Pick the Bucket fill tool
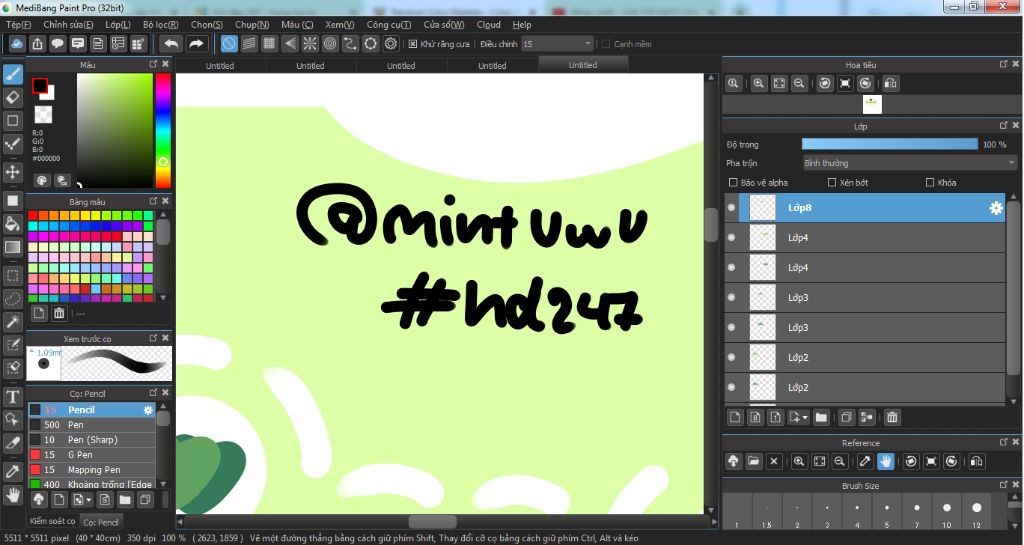Image resolution: width=1024 pixels, height=545 pixels. [12, 224]
